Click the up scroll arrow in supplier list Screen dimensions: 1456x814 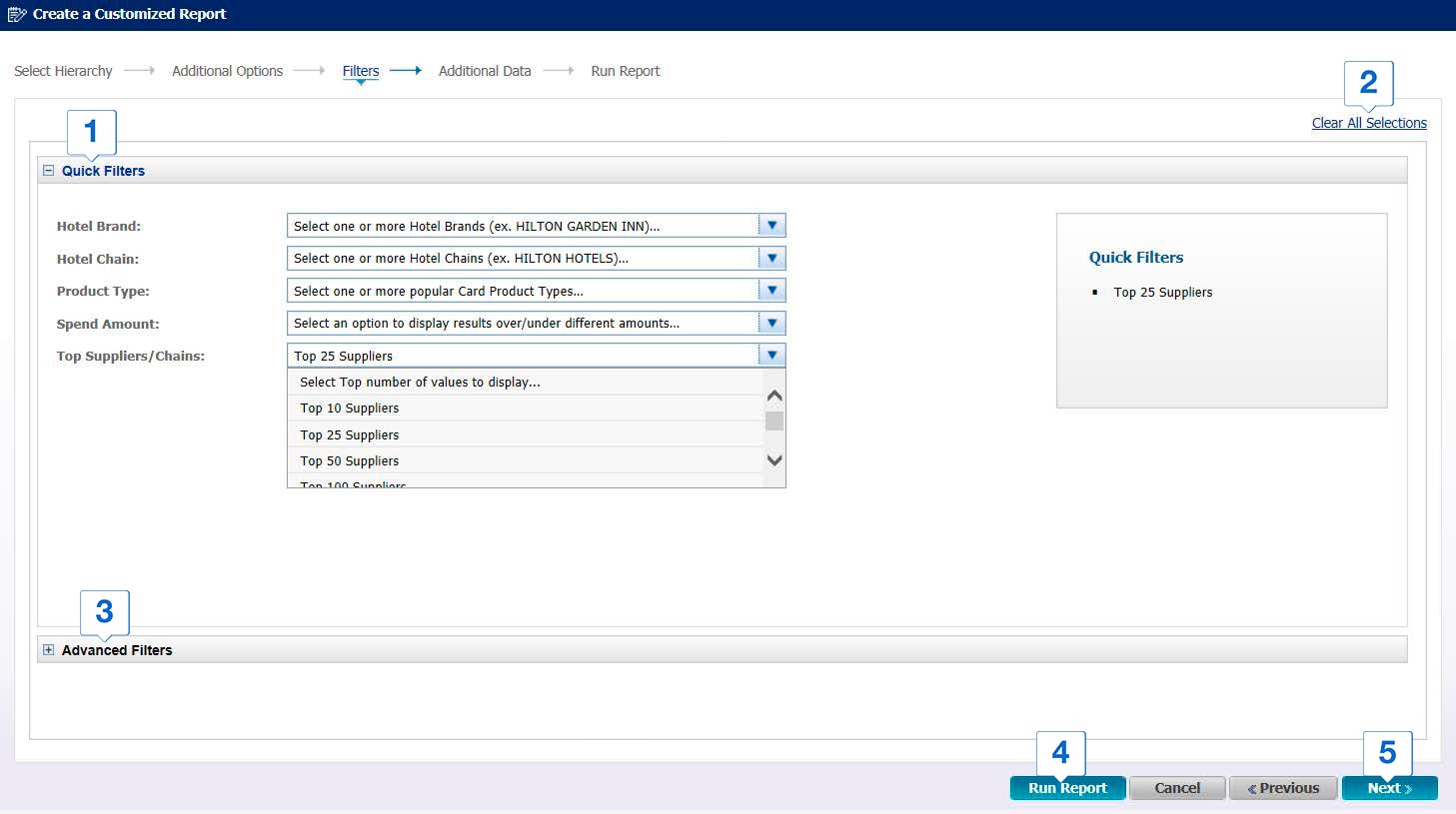[x=772, y=395]
